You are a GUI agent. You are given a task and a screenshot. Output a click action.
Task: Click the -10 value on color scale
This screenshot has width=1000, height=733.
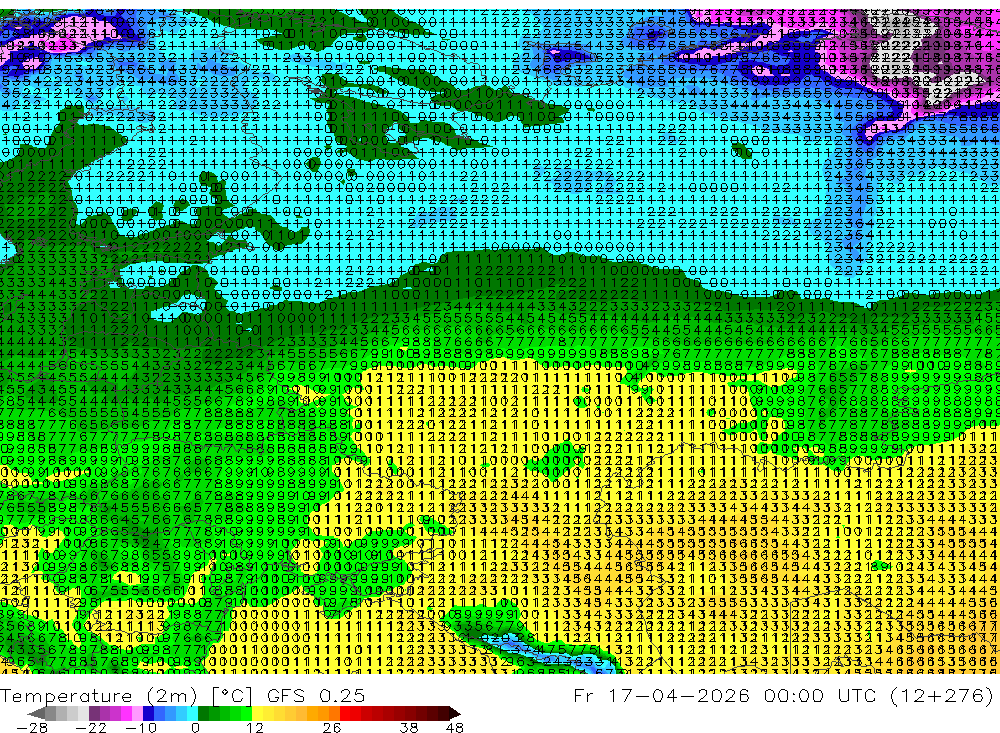pyautogui.click(x=141, y=727)
